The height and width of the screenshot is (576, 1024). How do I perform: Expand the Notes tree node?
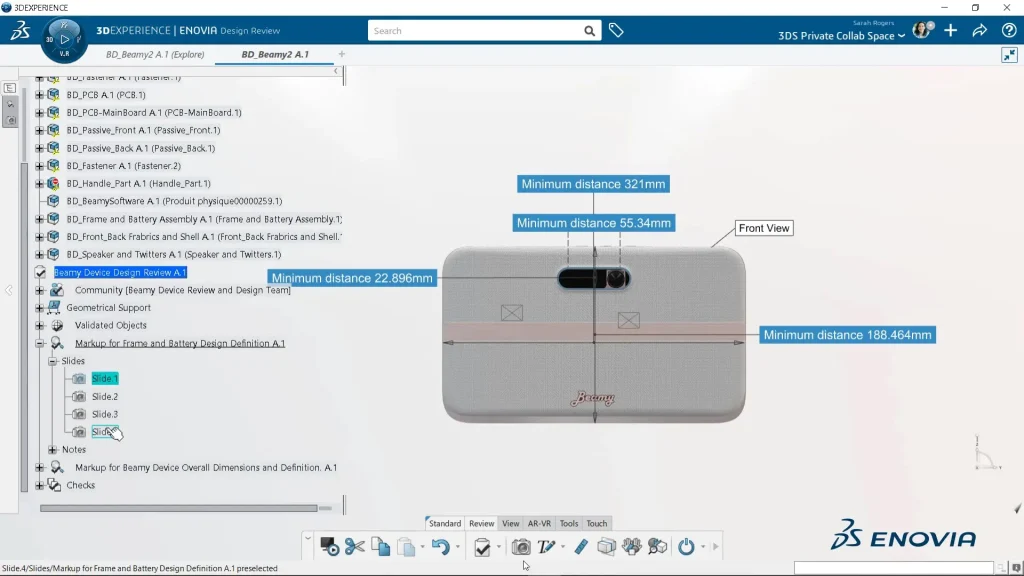pos(53,450)
